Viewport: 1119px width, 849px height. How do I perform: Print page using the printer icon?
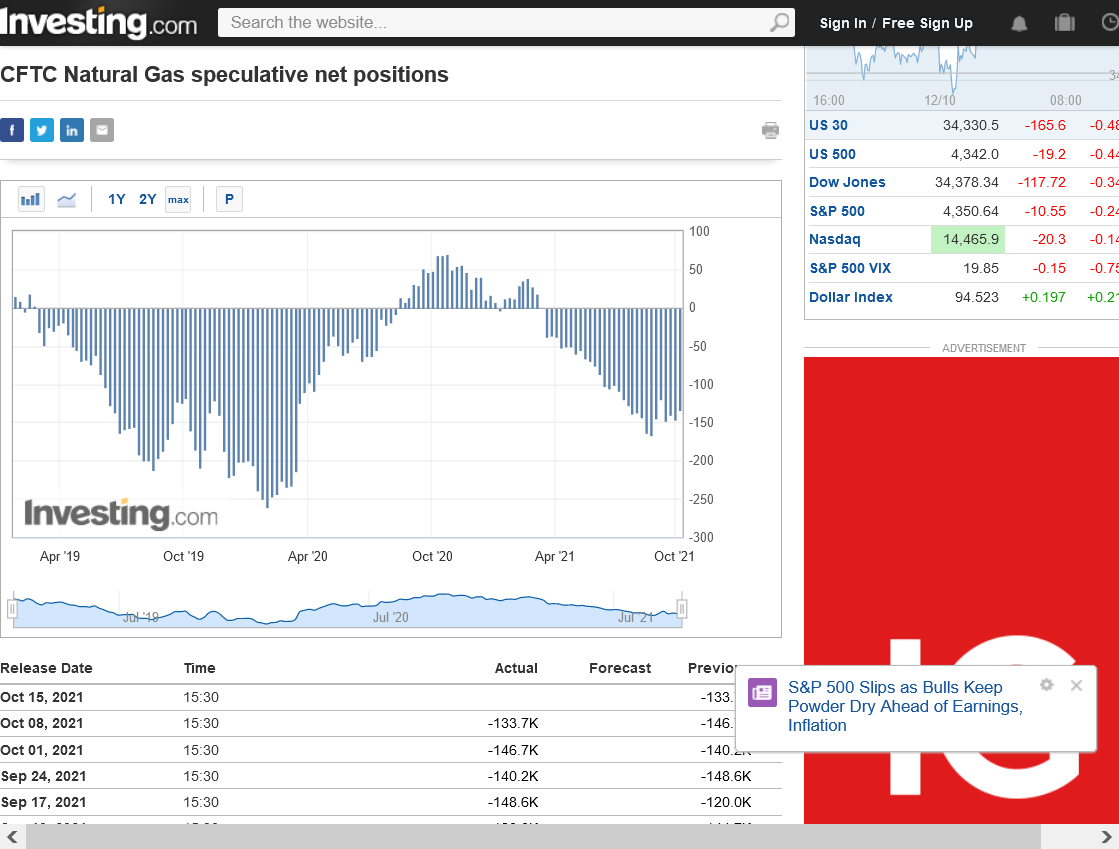[x=770, y=130]
